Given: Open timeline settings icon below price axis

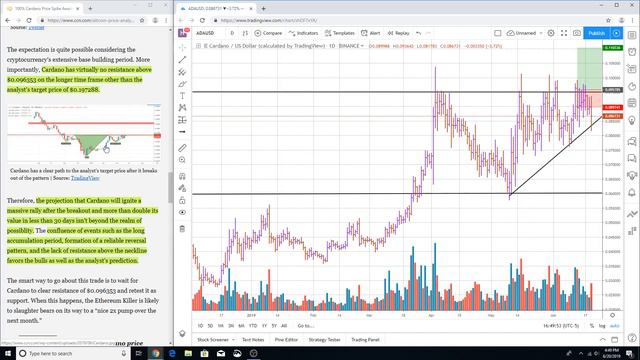Looking at the screenshot, I should click(612, 315).
